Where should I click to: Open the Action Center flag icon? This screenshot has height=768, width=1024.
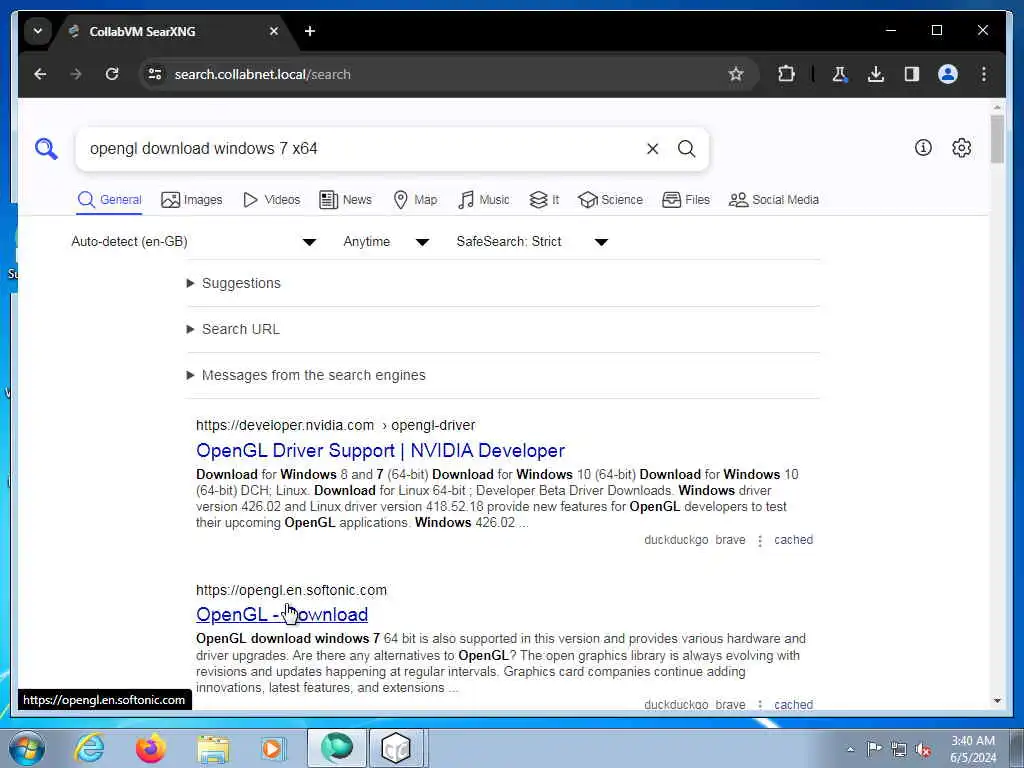pos(874,748)
